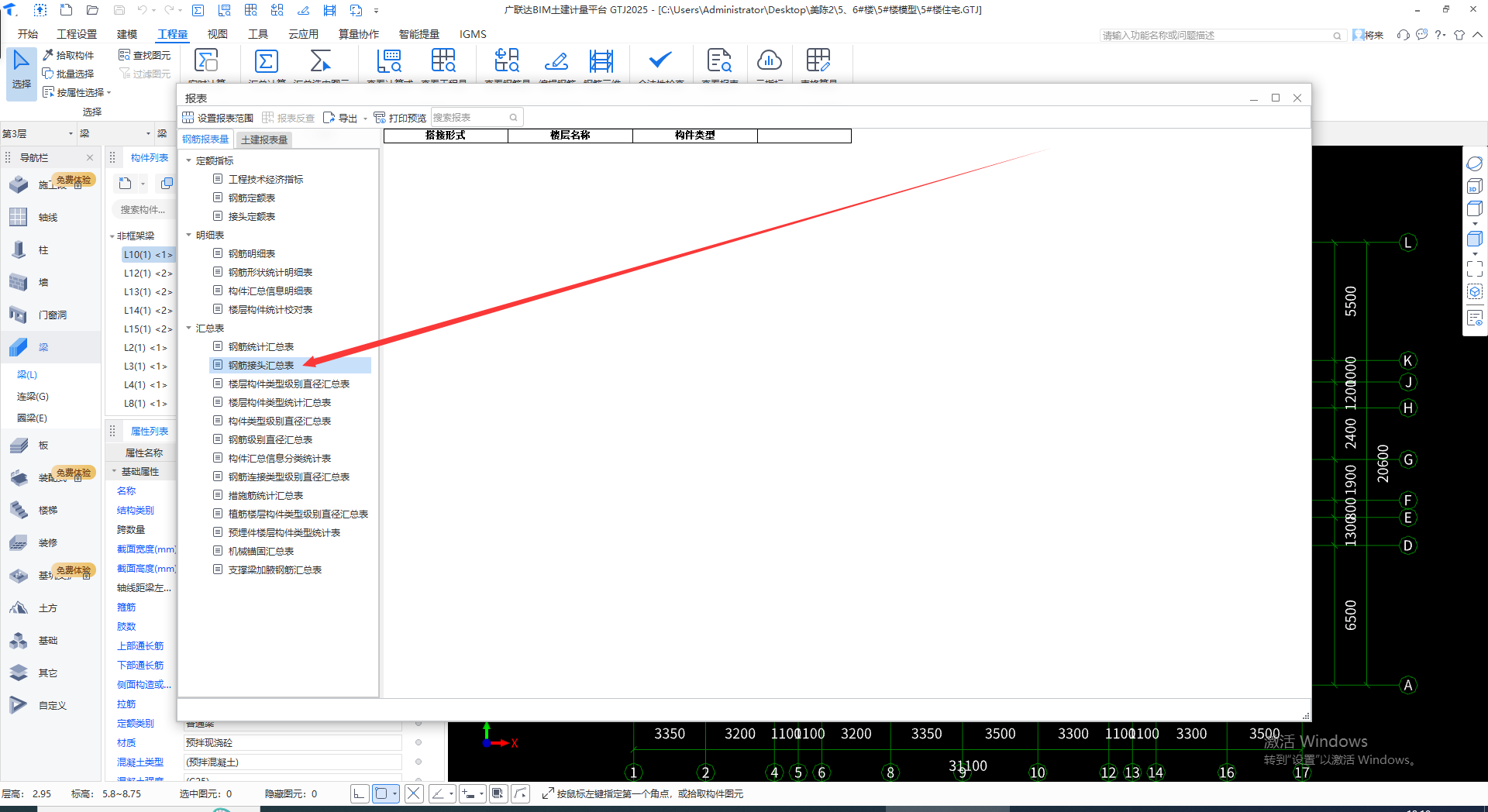Open the 视图 ribbon tab
The image size is (1488, 812).
[x=218, y=34]
